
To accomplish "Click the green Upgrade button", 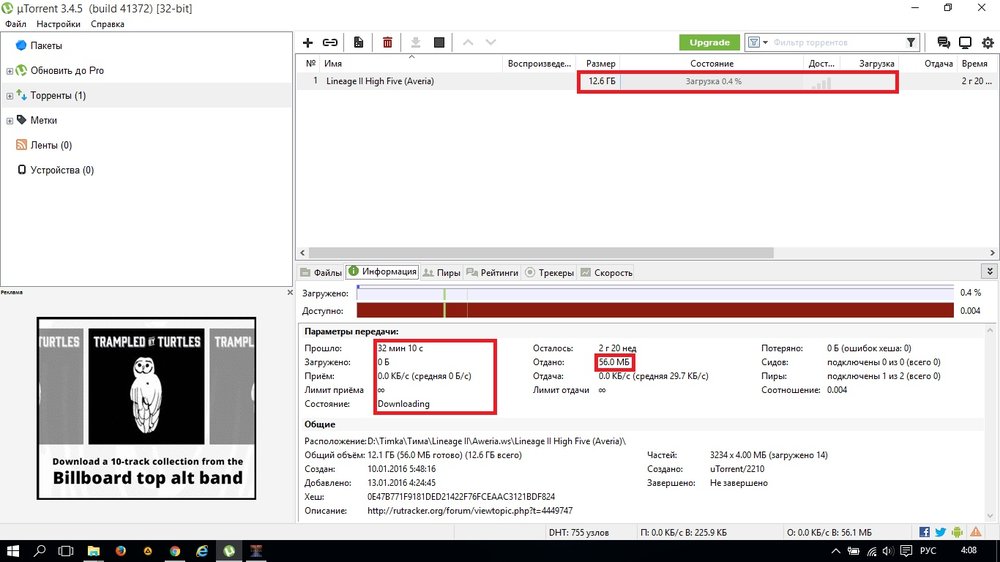I will click(x=709, y=43).
